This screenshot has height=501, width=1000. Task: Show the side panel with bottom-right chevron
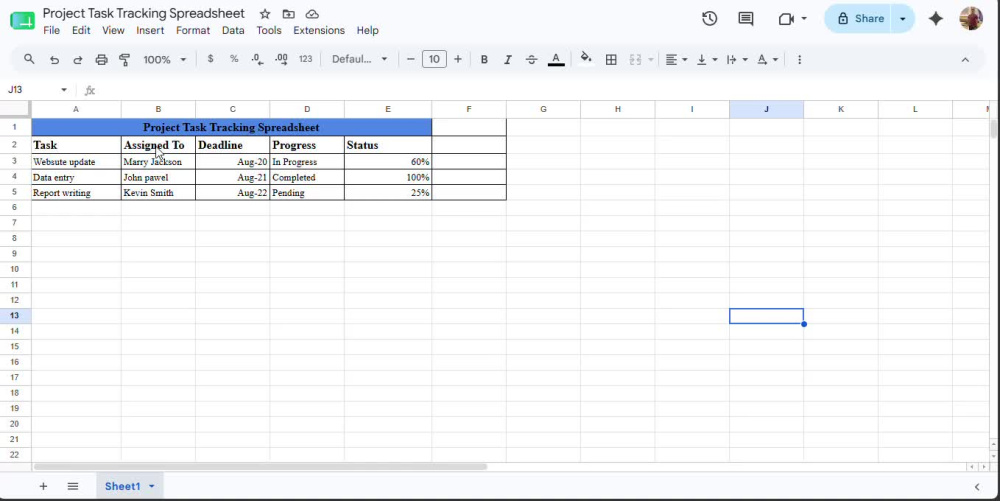point(976,487)
